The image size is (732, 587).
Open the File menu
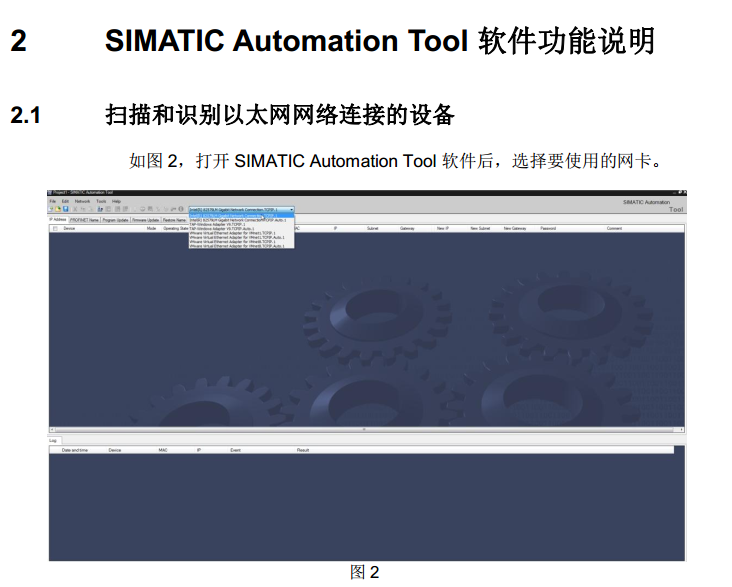point(53,201)
